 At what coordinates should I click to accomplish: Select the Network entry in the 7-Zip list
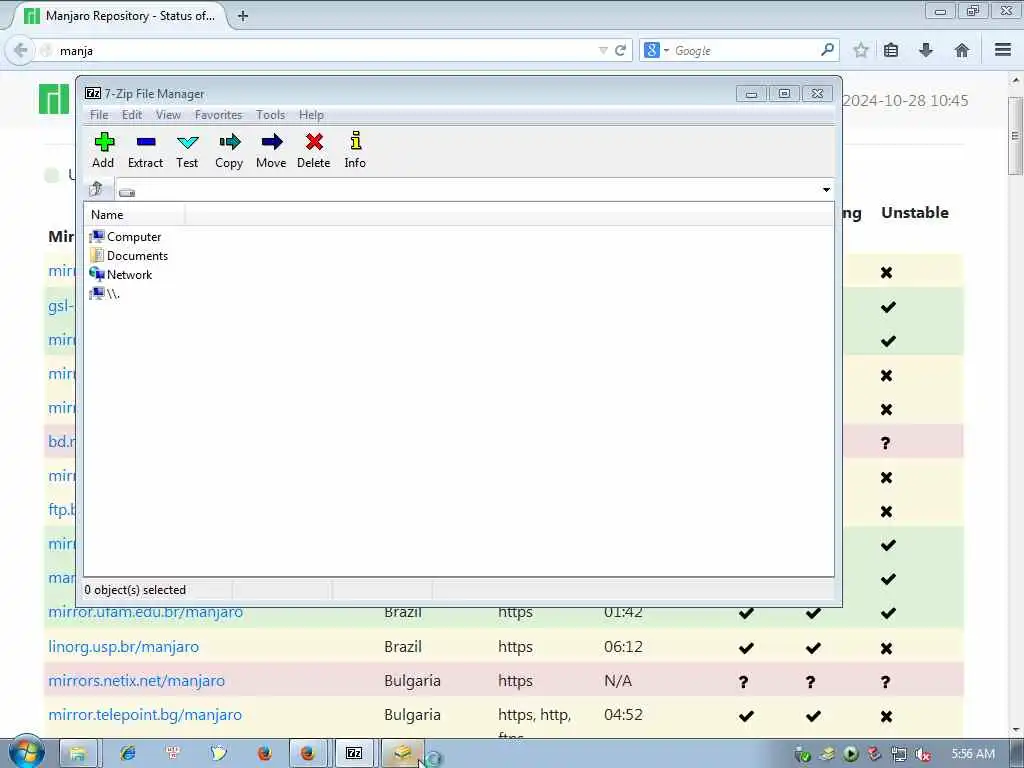pyautogui.click(x=121, y=274)
